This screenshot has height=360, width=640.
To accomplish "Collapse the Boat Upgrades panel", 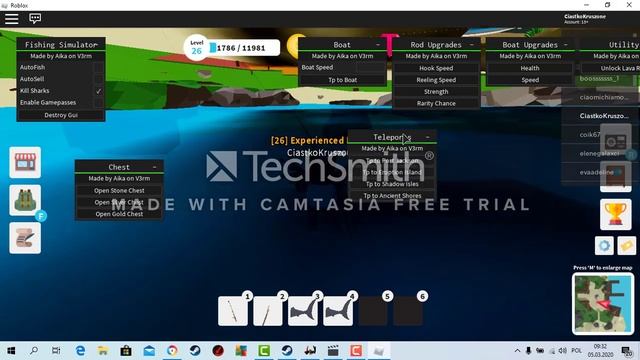I will click(565, 44).
